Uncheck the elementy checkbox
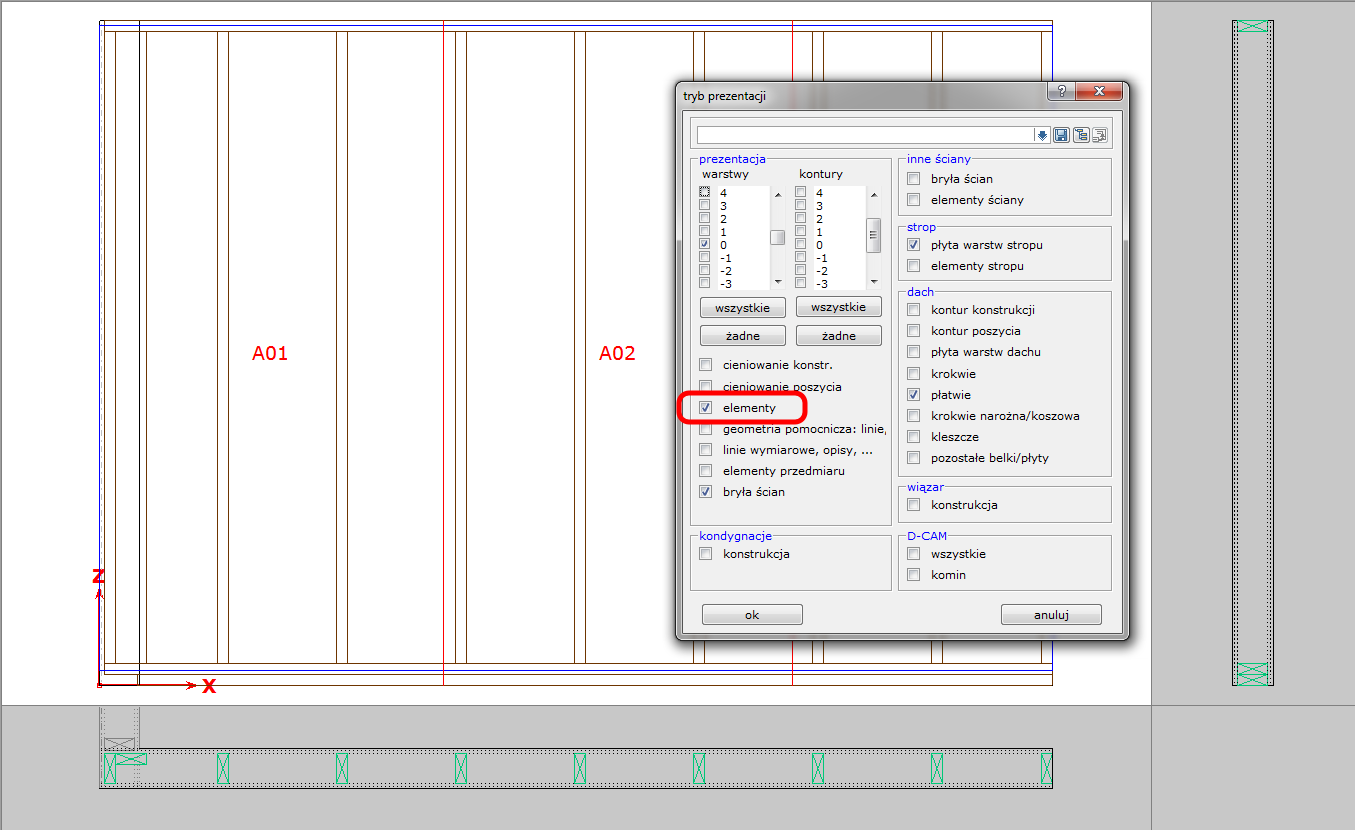Viewport: 1356px width, 831px height. pos(706,408)
